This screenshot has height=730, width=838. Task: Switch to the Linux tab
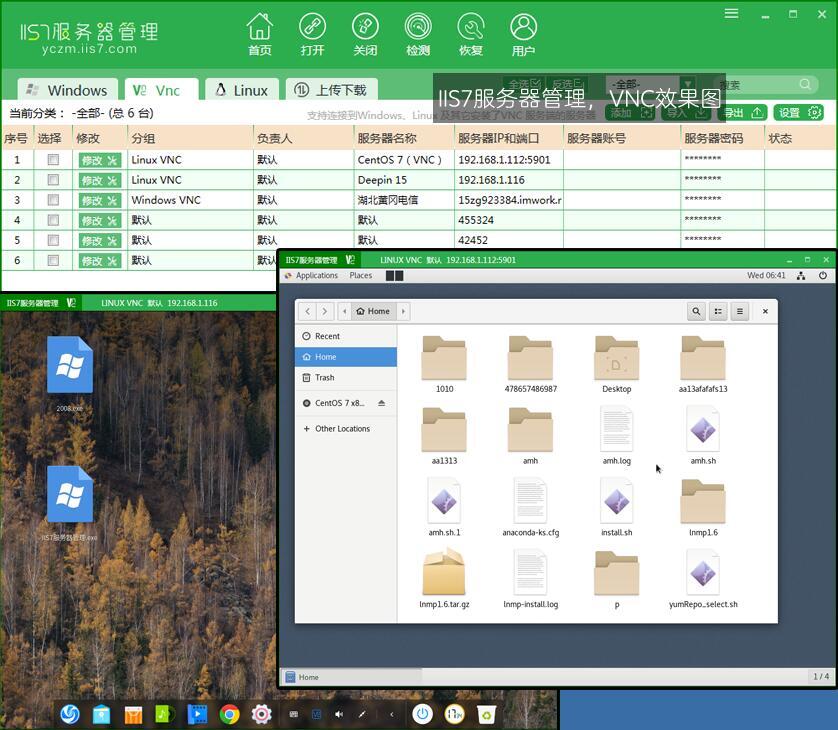[241, 89]
